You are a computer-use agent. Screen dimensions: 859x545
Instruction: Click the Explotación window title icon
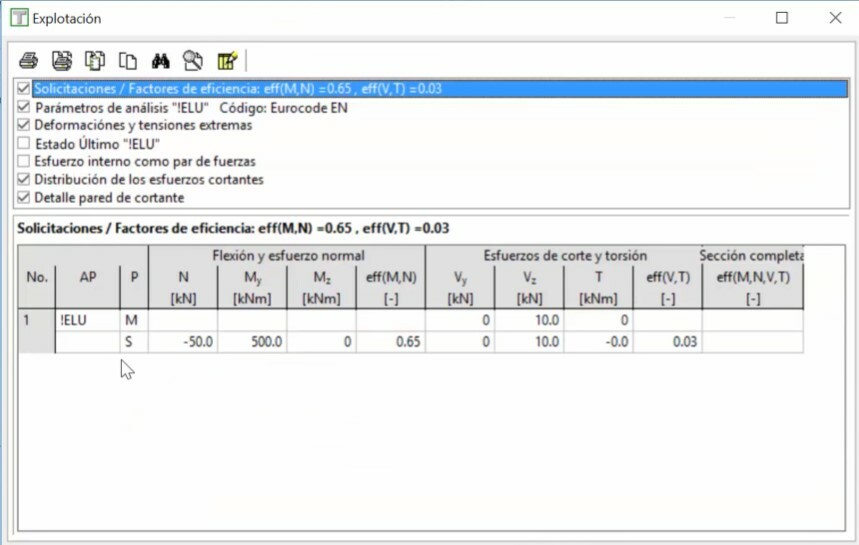pyautogui.click(x=18, y=18)
